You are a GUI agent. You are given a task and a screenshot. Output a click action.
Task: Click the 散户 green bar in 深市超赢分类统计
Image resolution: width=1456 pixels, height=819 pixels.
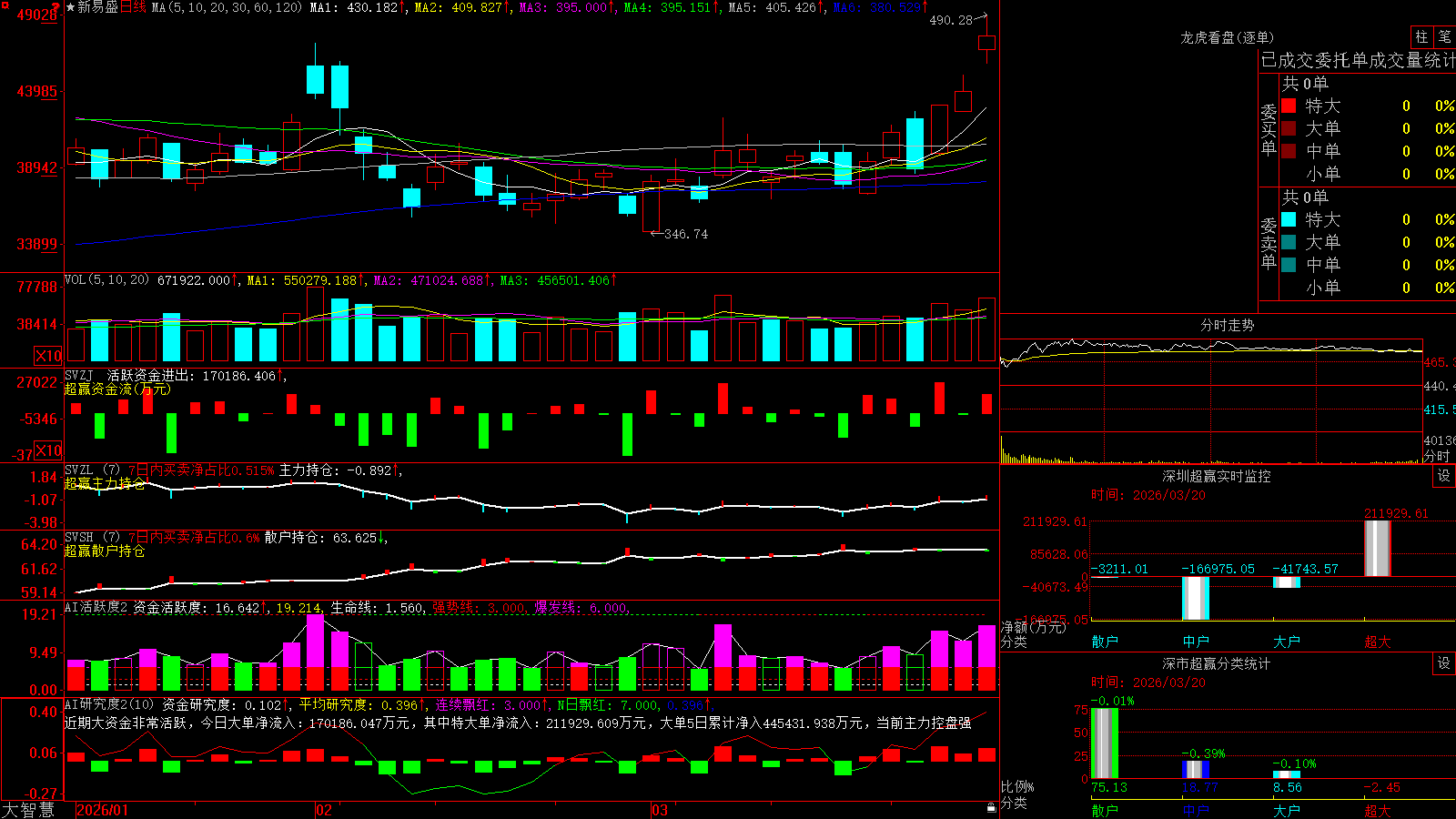point(1105,743)
